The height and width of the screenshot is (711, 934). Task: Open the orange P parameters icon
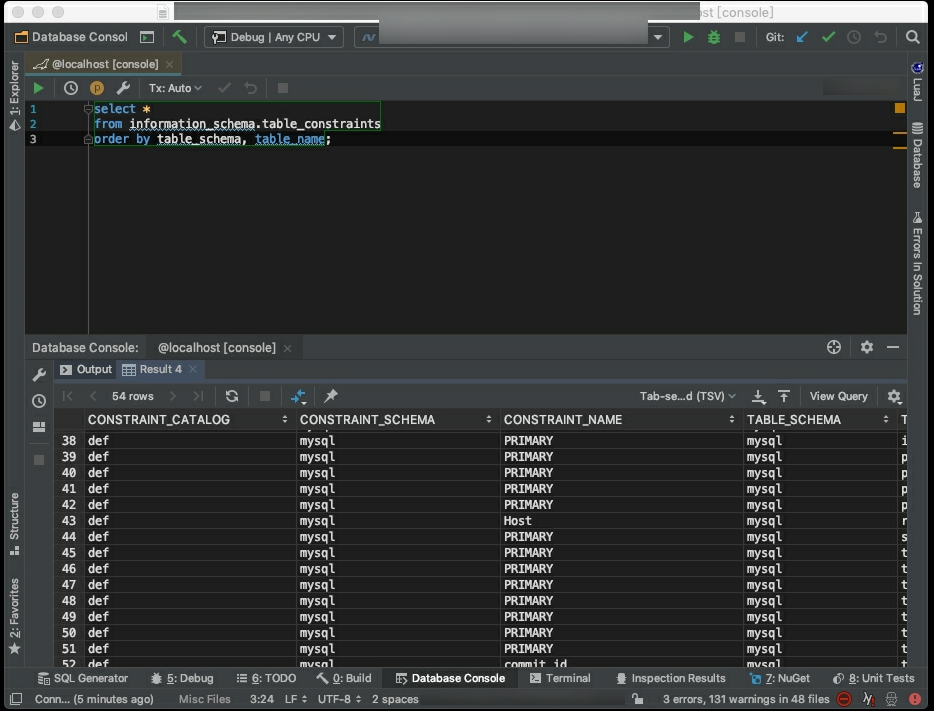(x=96, y=88)
